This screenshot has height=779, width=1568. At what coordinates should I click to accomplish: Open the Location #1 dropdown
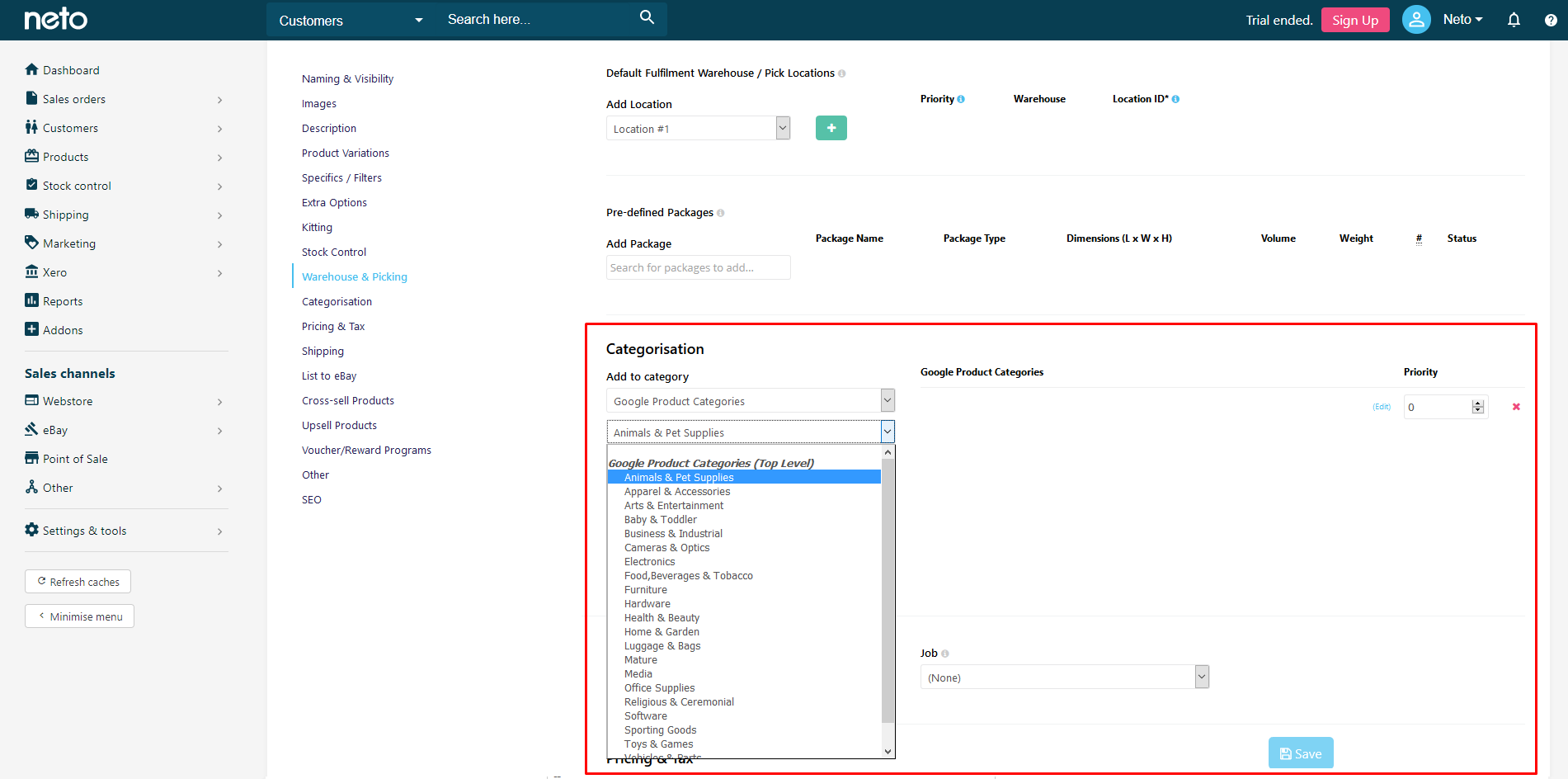coord(698,128)
